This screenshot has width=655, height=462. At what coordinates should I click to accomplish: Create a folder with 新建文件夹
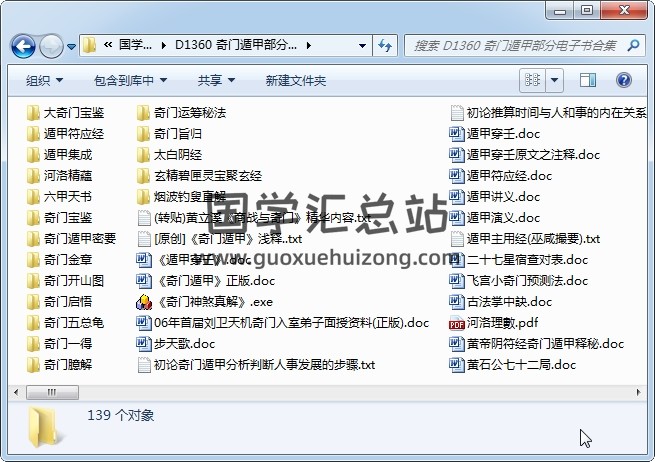(296, 80)
